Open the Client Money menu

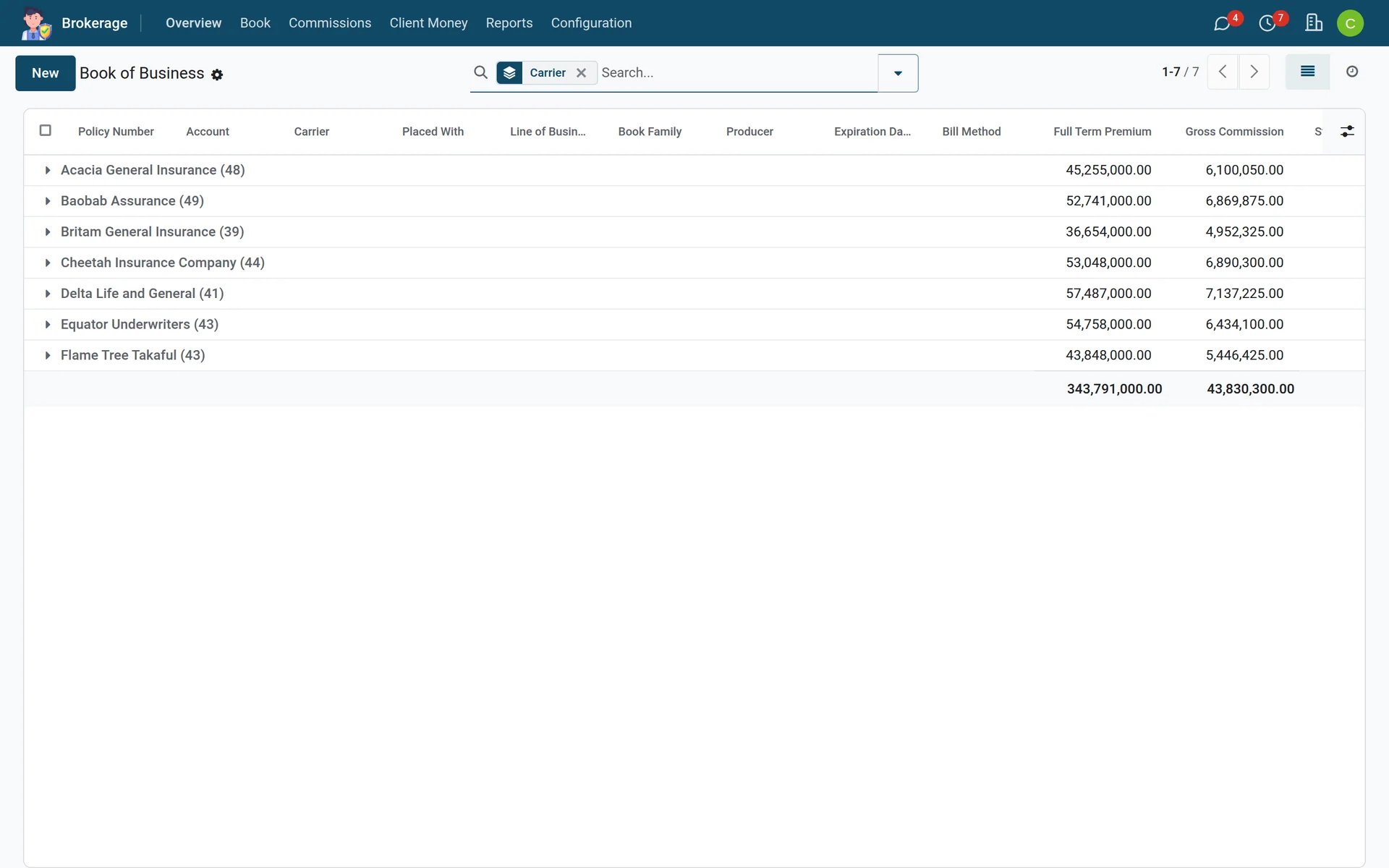point(428,23)
